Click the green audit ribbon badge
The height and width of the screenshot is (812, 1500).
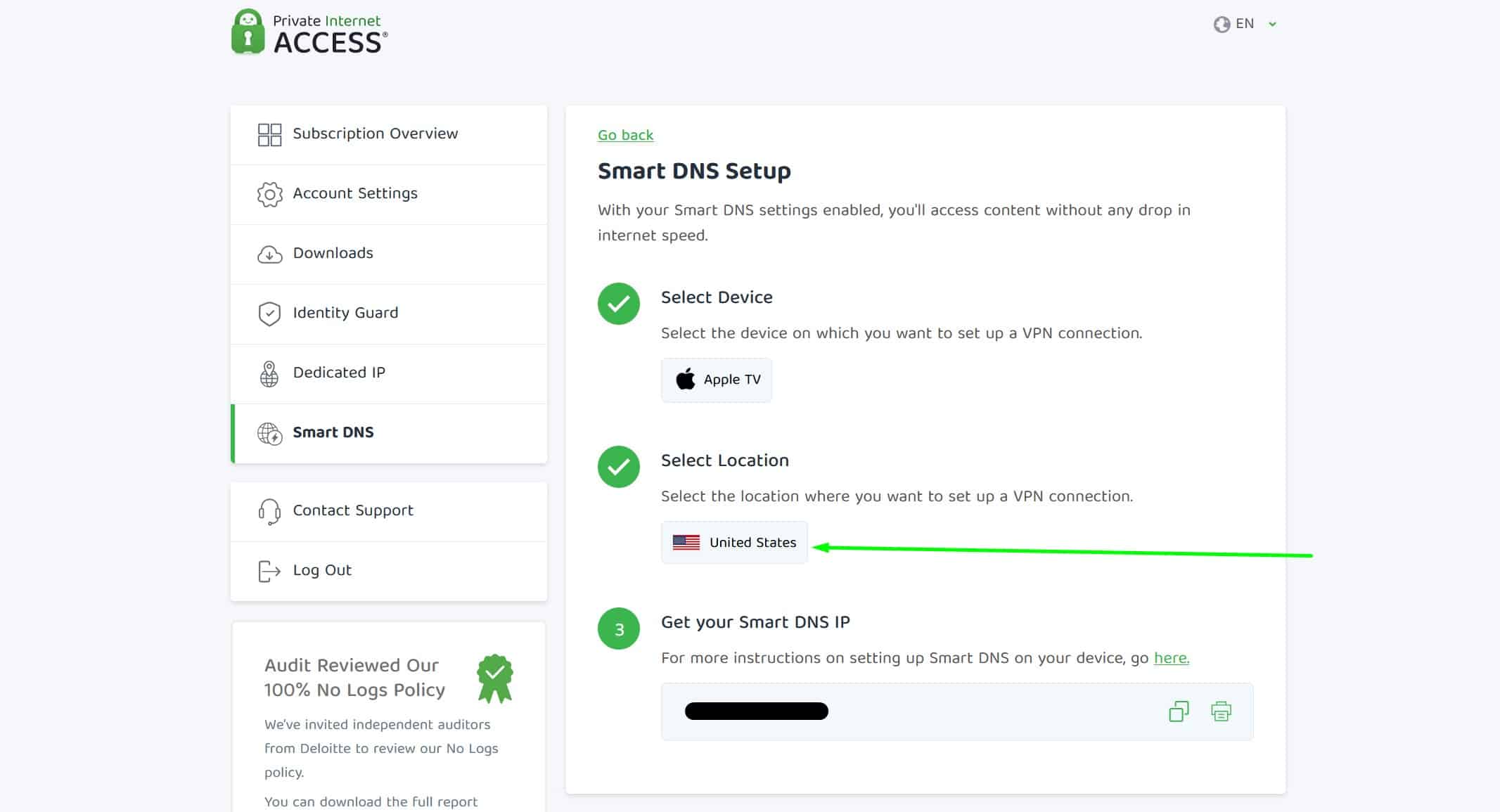pyautogui.click(x=495, y=678)
